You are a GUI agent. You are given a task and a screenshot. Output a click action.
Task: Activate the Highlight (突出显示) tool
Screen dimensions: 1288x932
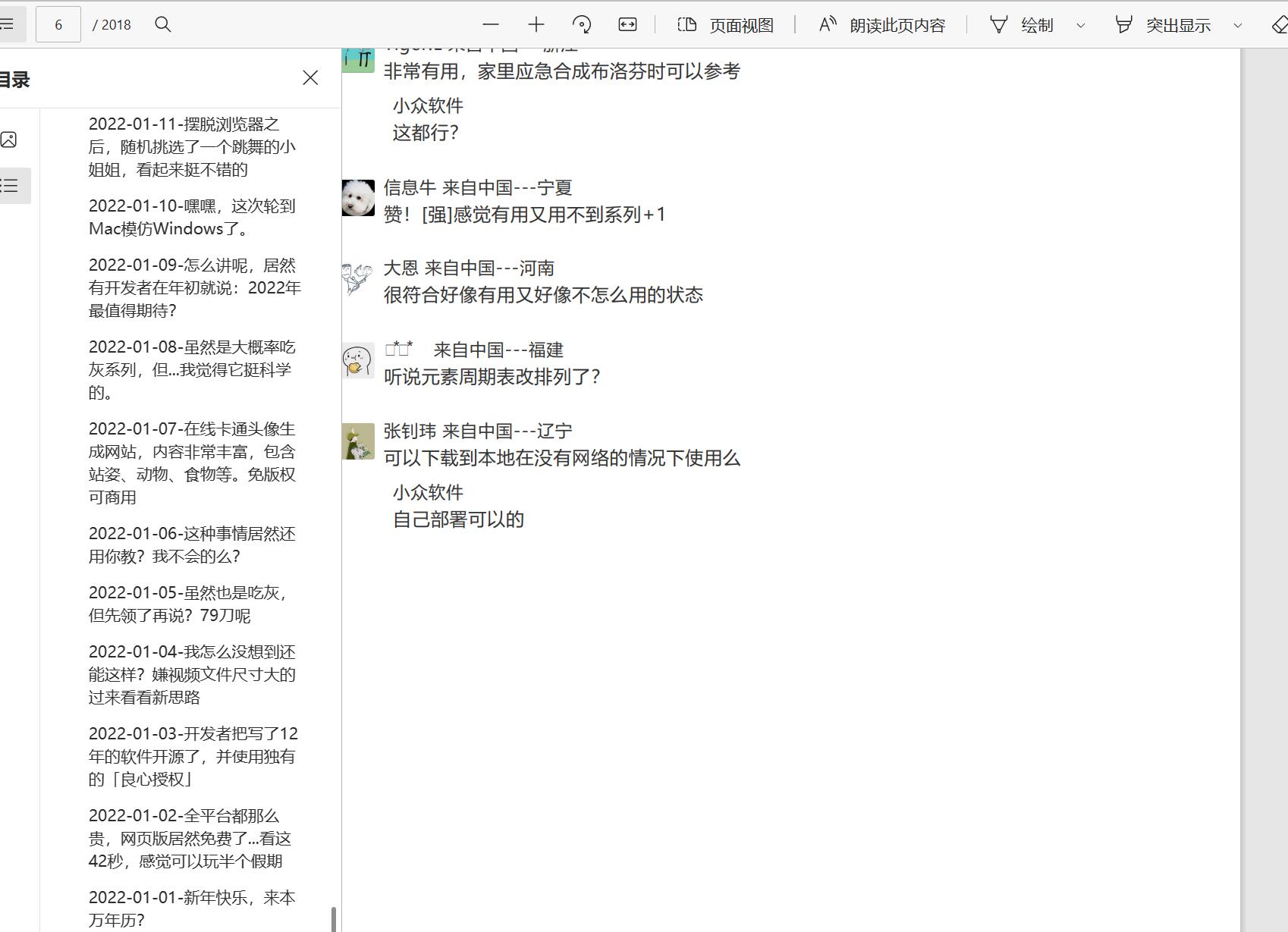(x=1163, y=25)
